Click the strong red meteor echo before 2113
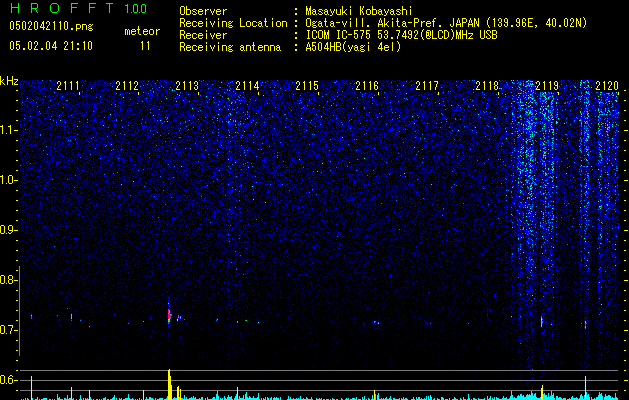Image resolution: width=629 pixels, height=400 pixels. click(x=169, y=315)
